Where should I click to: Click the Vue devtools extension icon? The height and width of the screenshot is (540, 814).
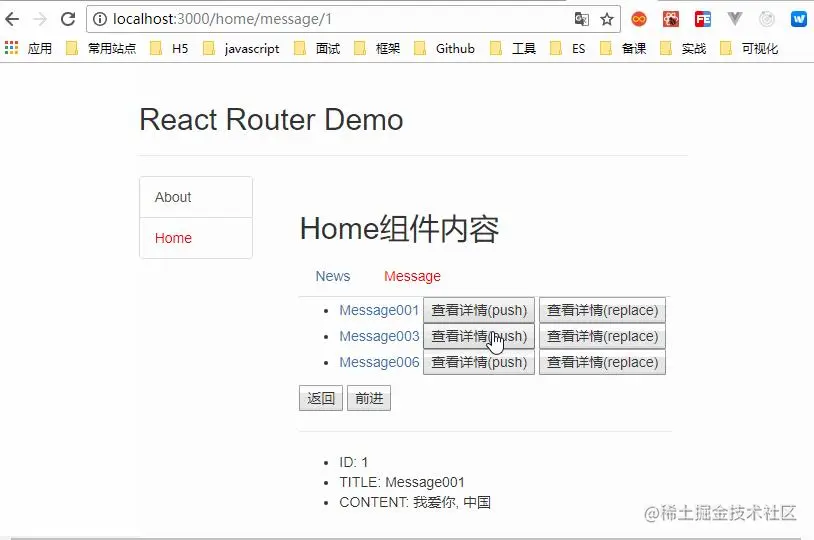(x=735, y=19)
